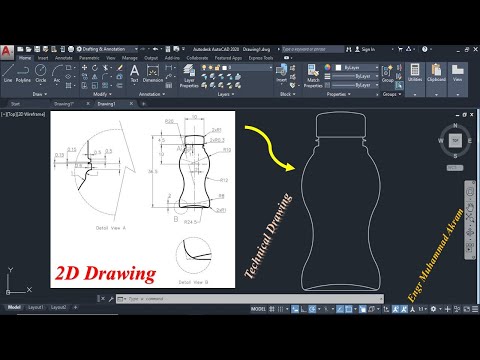Expand the Draw panel
Image resolution: width=480 pixels, height=360 pixels.
coord(40,94)
